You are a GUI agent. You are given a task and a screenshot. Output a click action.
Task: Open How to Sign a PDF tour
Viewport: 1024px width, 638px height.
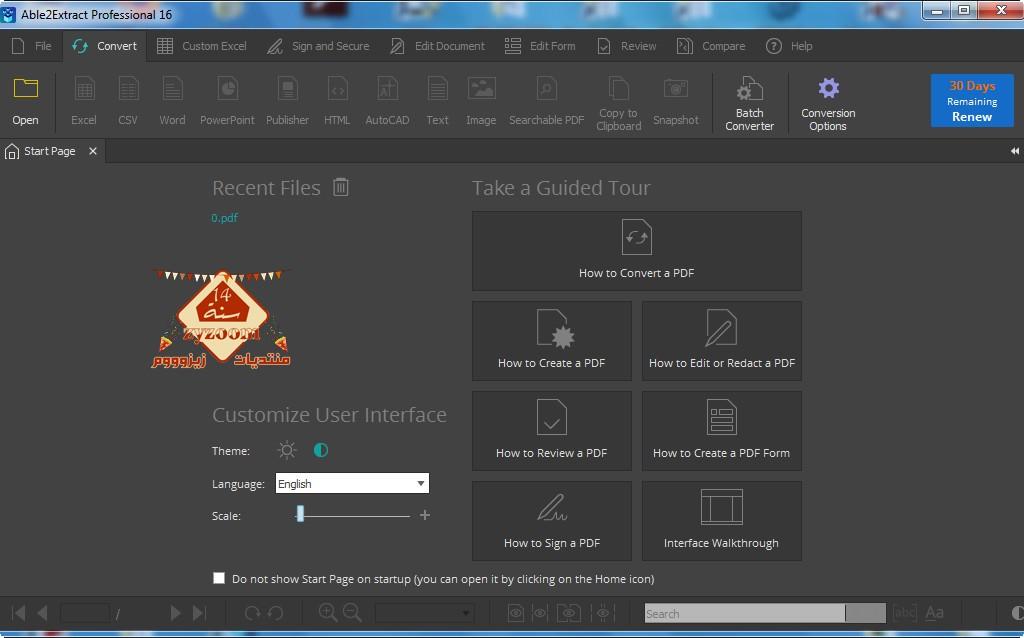pos(552,521)
